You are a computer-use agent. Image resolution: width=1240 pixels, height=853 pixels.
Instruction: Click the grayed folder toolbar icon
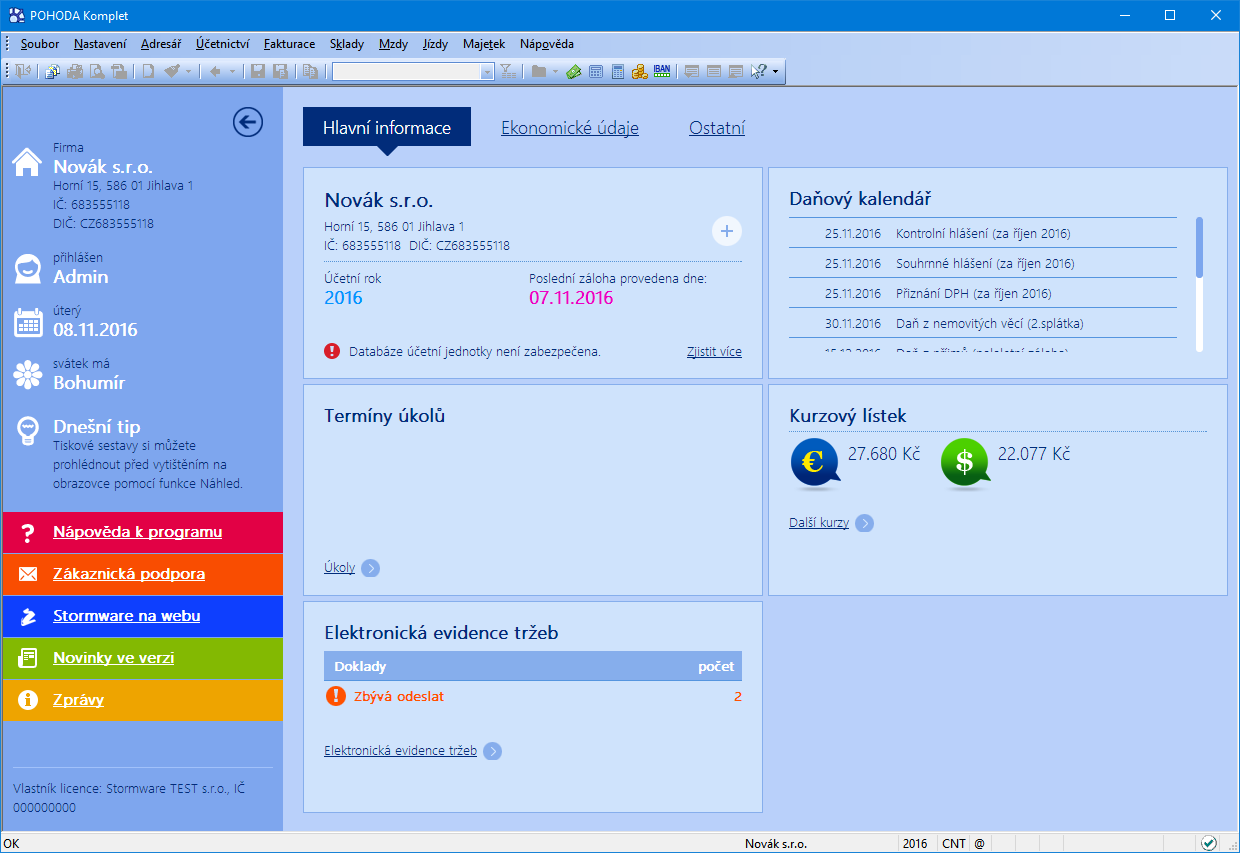tap(539, 71)
